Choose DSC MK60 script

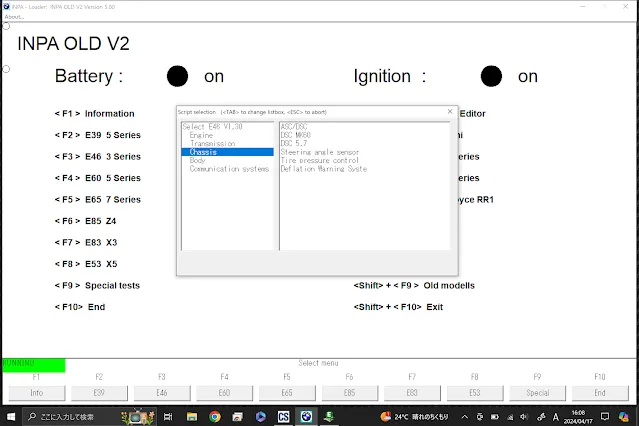coord(295,135)
